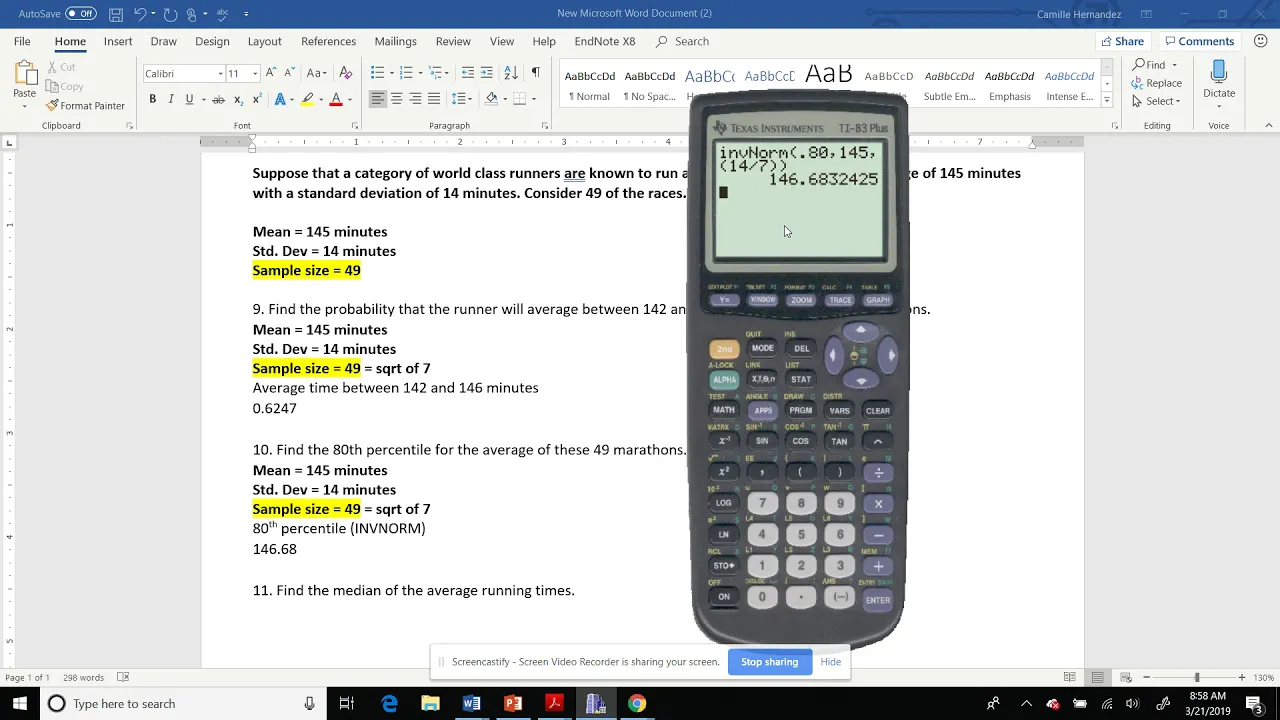
Task: Open the EndNote X8 tab
Action: click(605, 41)
